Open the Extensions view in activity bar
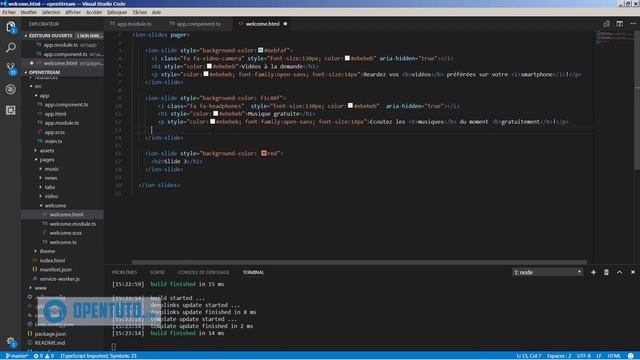This screenshot has width=640, height=360. click(11, 110)
